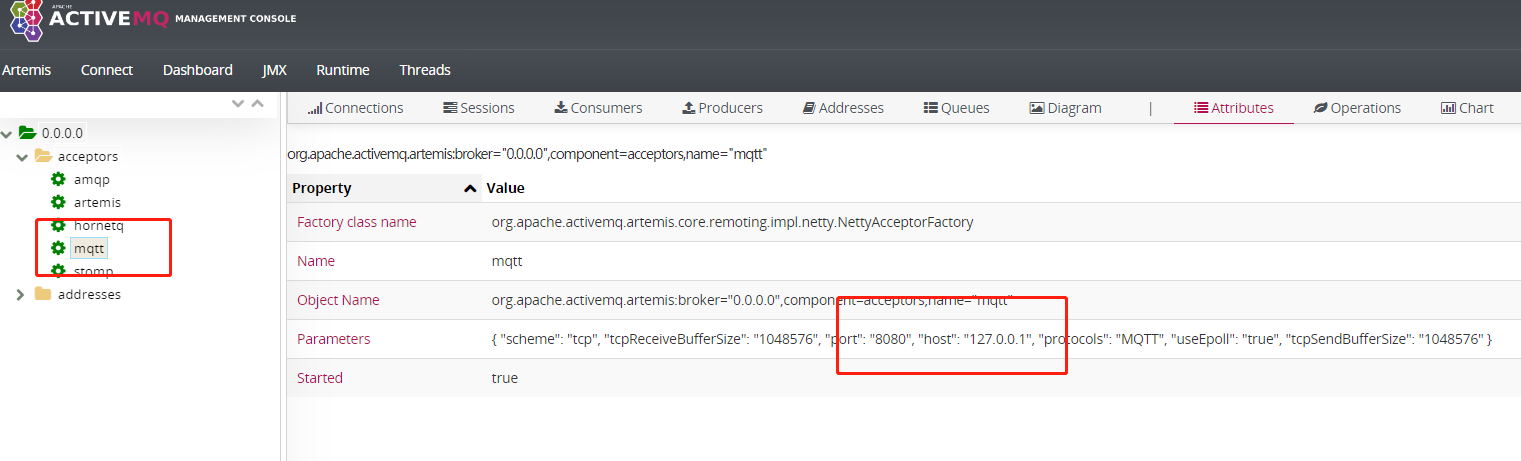Click the Sessions list icon
The height and width of the screenshot is (461, 1521).
(450, 108)
